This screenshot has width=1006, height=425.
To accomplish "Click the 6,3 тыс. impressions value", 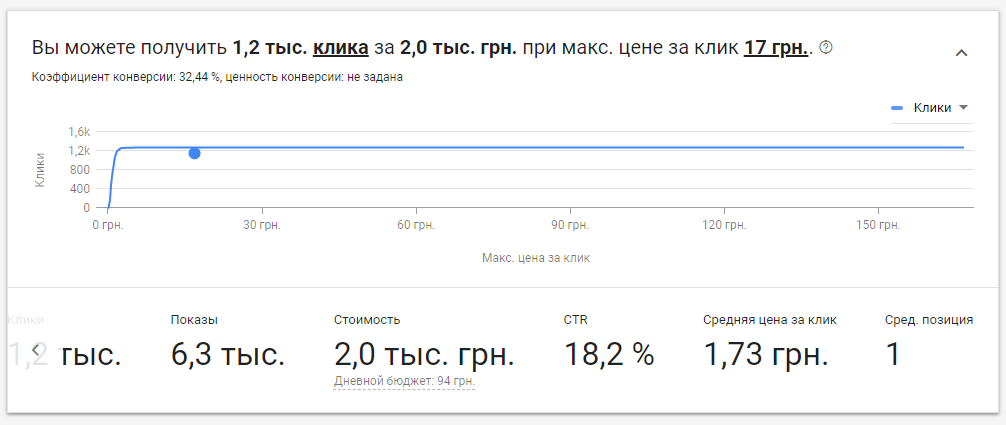I will coord(228,354).
